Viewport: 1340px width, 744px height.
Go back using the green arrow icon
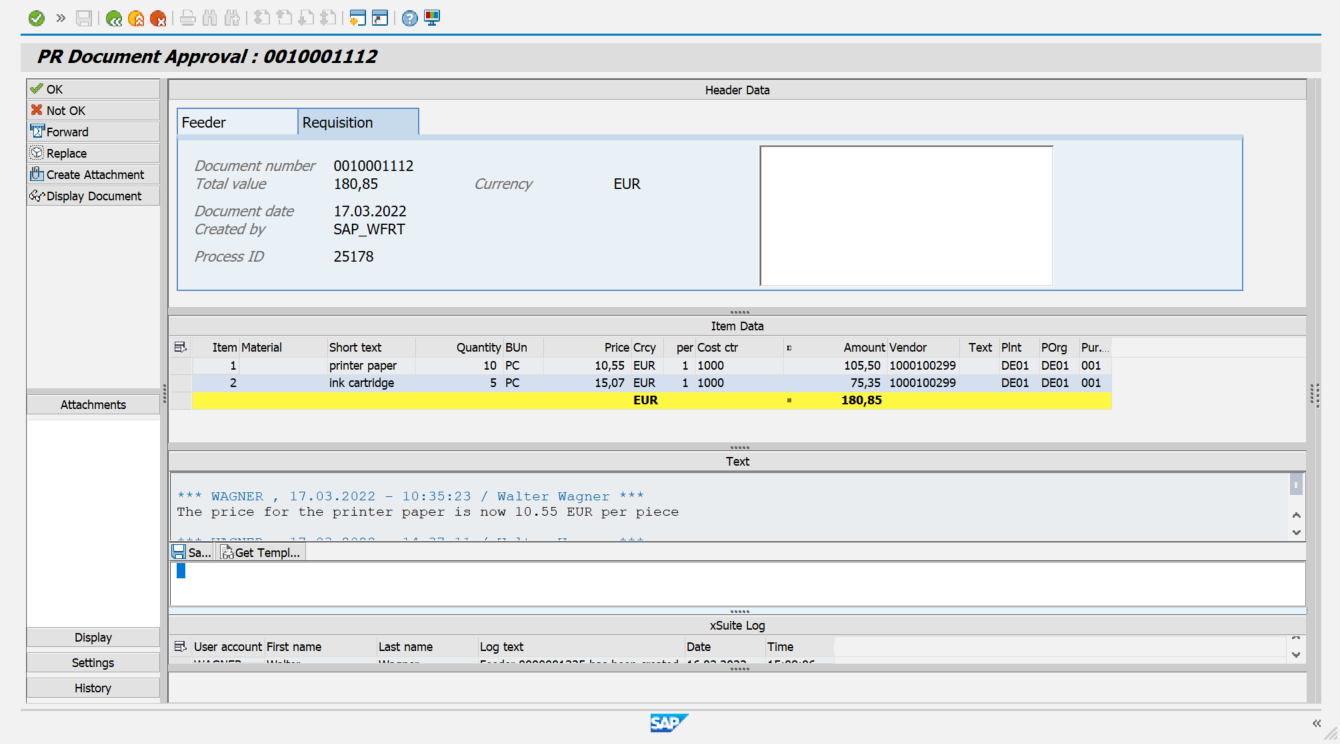pos(113,17)
